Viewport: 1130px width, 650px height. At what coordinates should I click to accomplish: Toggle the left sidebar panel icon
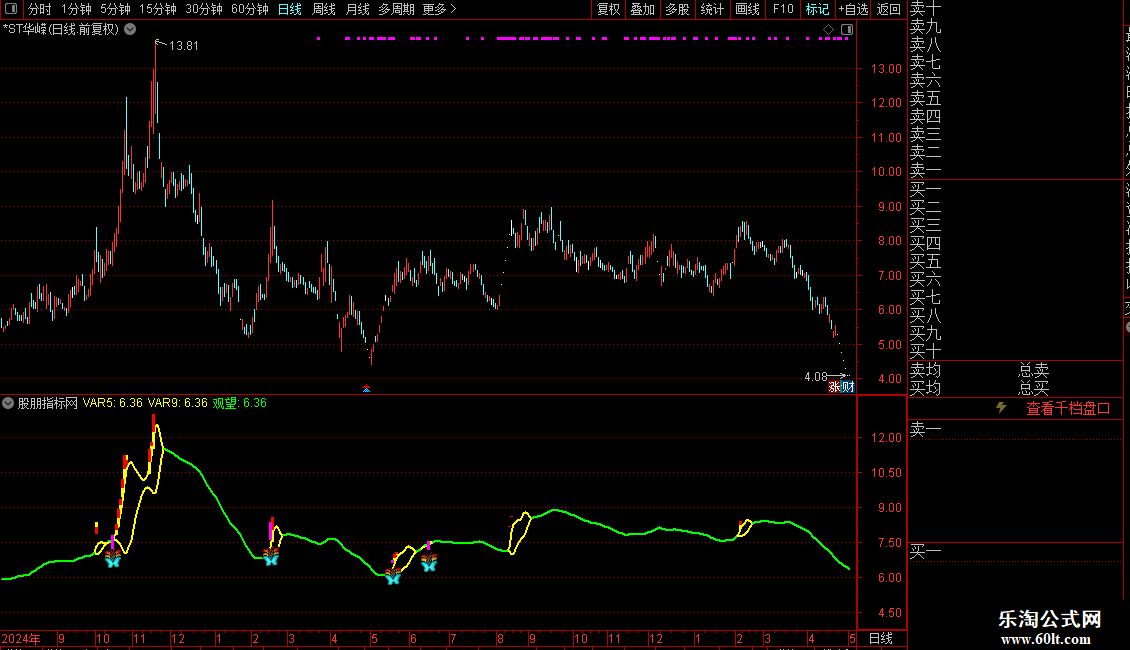click(11, 9)
